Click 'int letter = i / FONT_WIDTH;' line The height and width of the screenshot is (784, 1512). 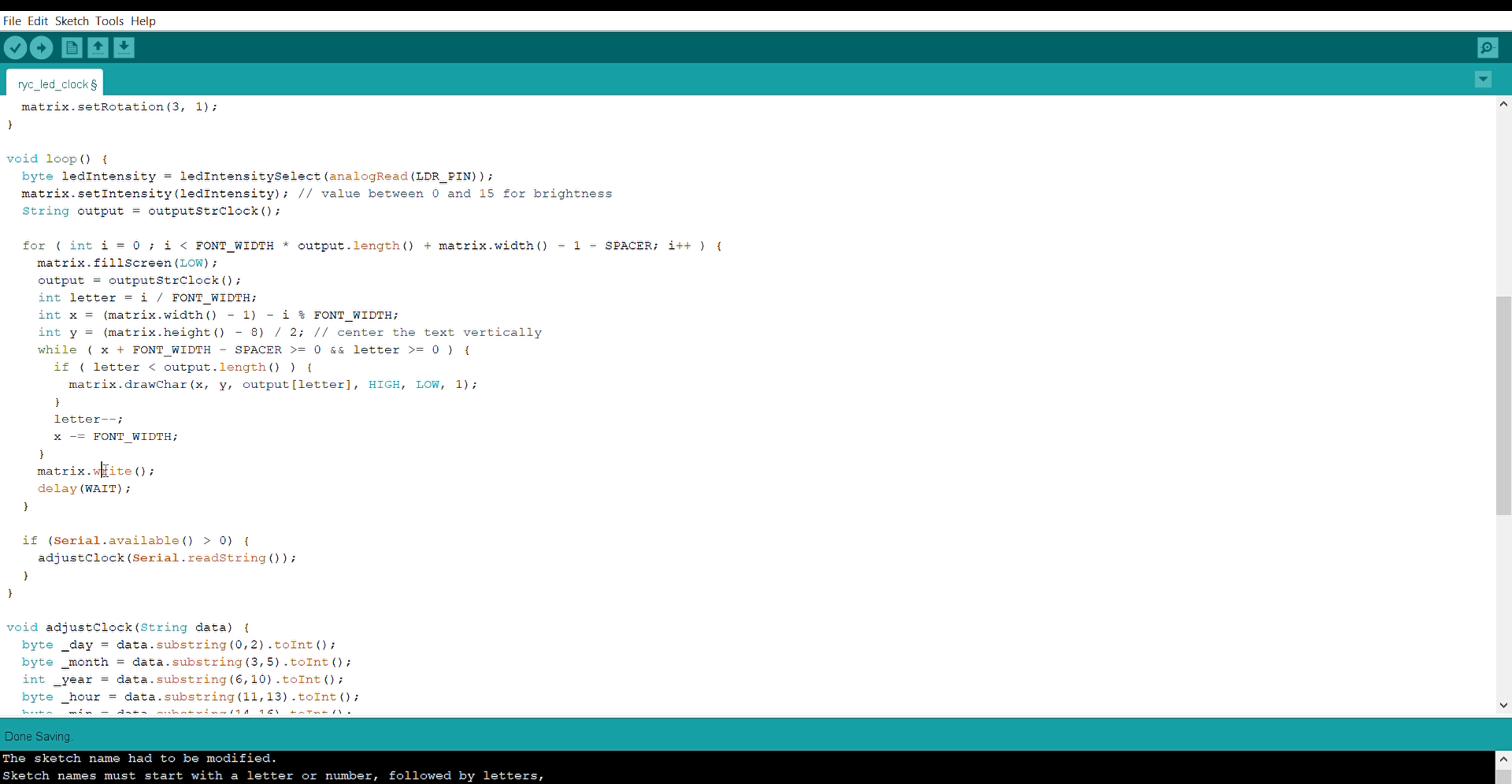click(x=147, y=298)
